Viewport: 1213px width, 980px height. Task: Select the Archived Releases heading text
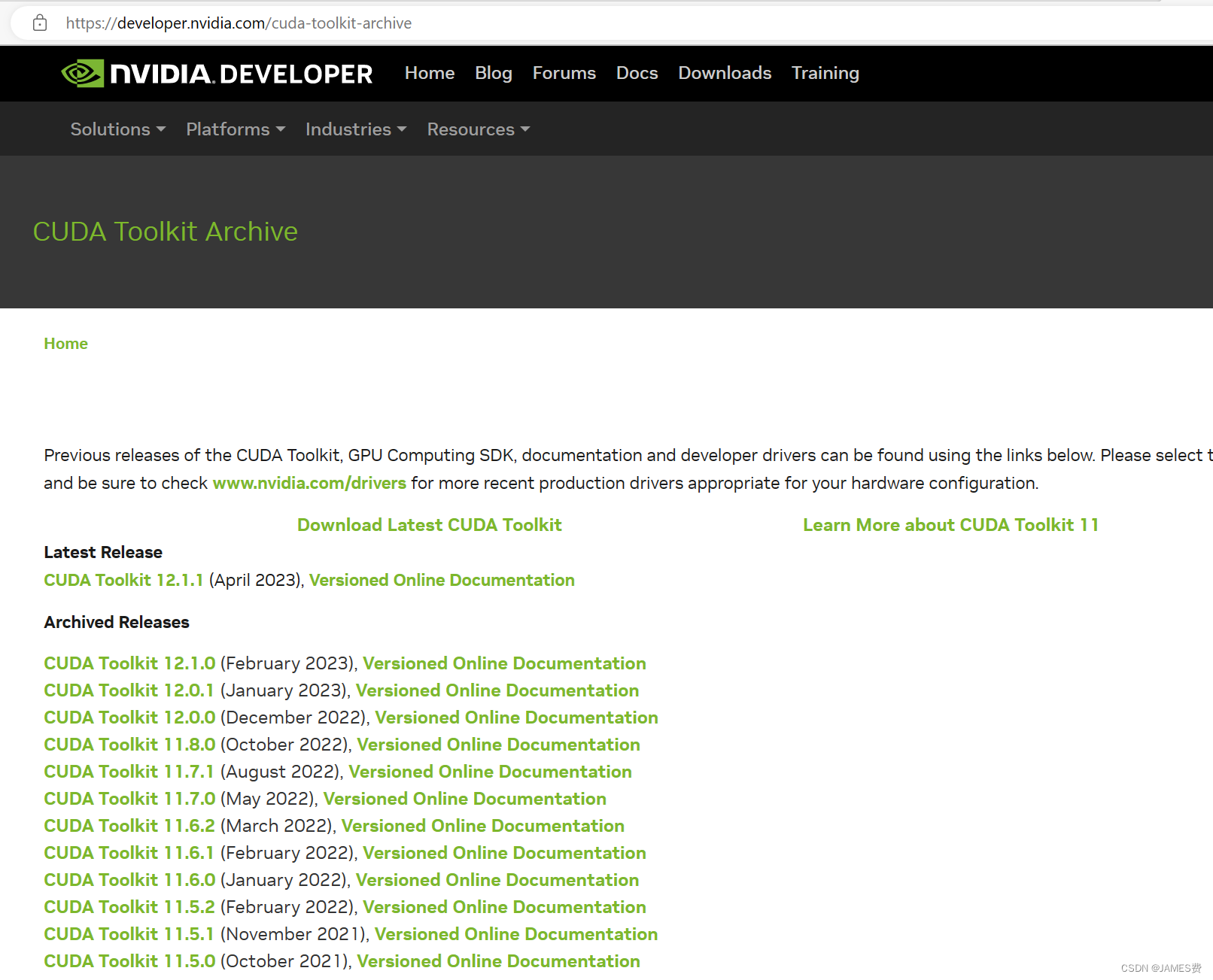[x=117, y=622]
